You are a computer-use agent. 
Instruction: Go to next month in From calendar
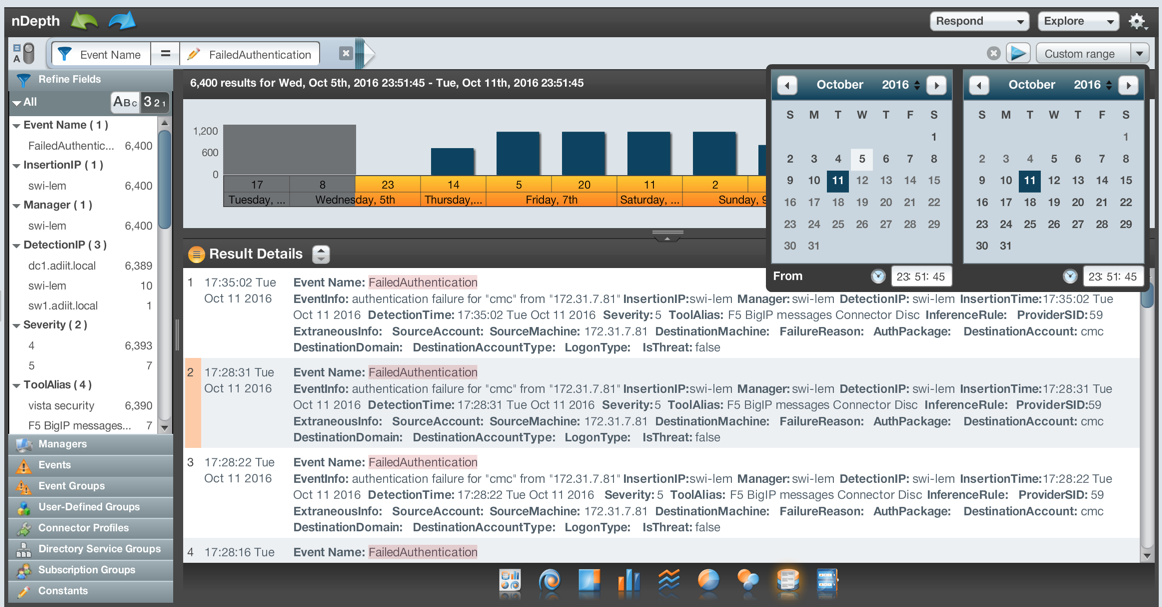tap(937, 85)
